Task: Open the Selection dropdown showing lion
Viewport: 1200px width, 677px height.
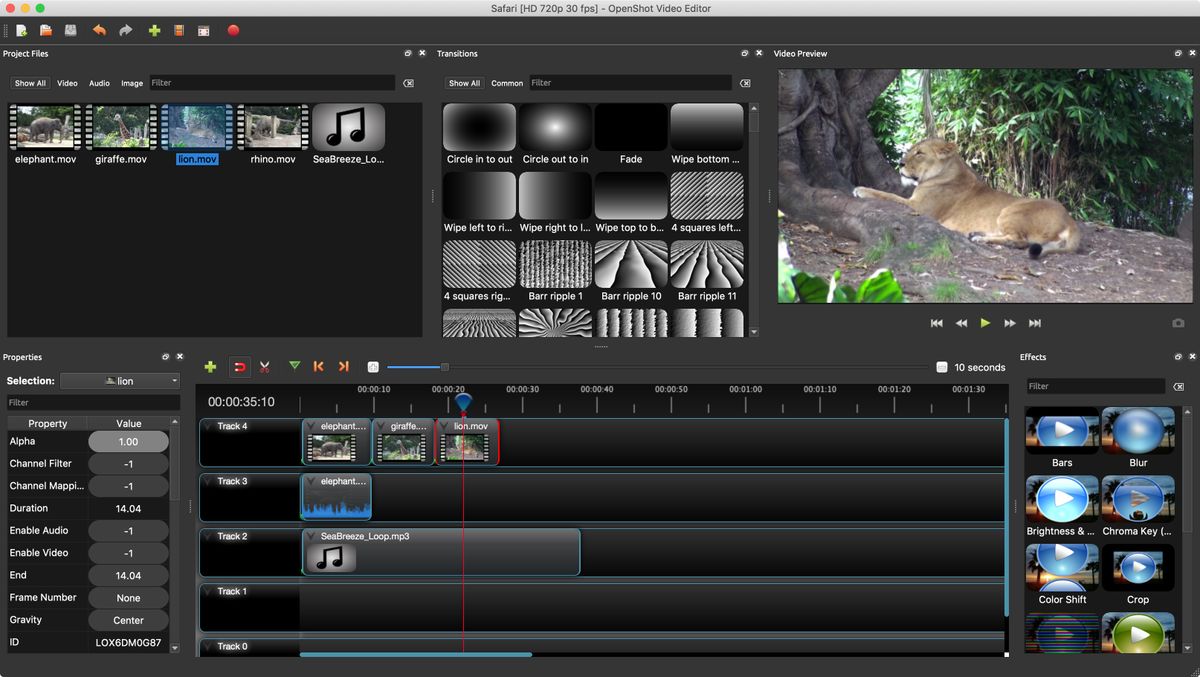Action: (120, 381)
